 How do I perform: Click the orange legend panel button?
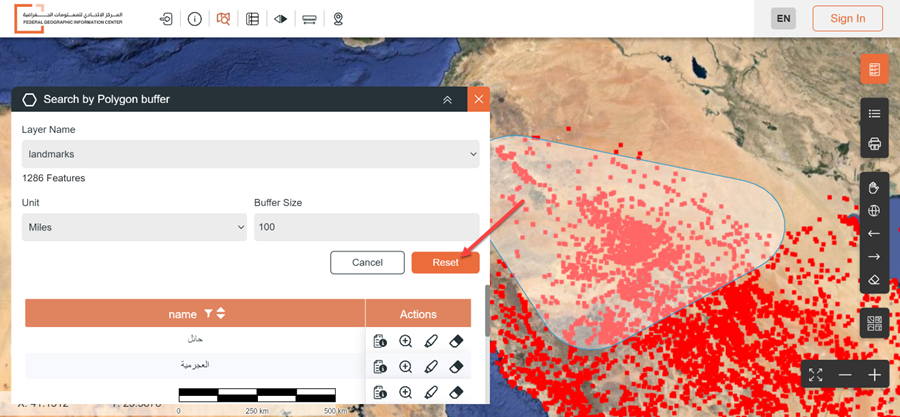coord(874,70)
